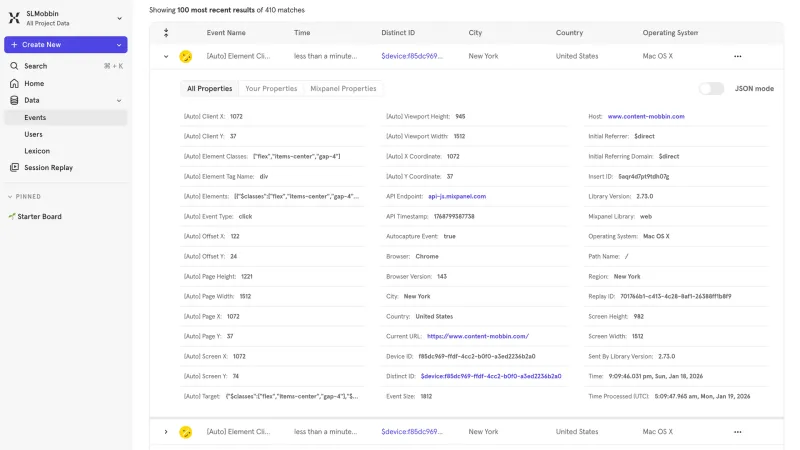Click the Operating System column header
Image resolution: width=800 pixels, height=450 pixels.
(x=670, y=33)
